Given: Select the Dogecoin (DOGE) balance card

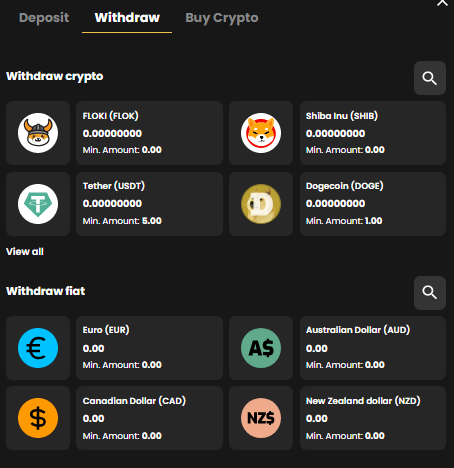Looking at the screenshot, I should tap(373, 204).
